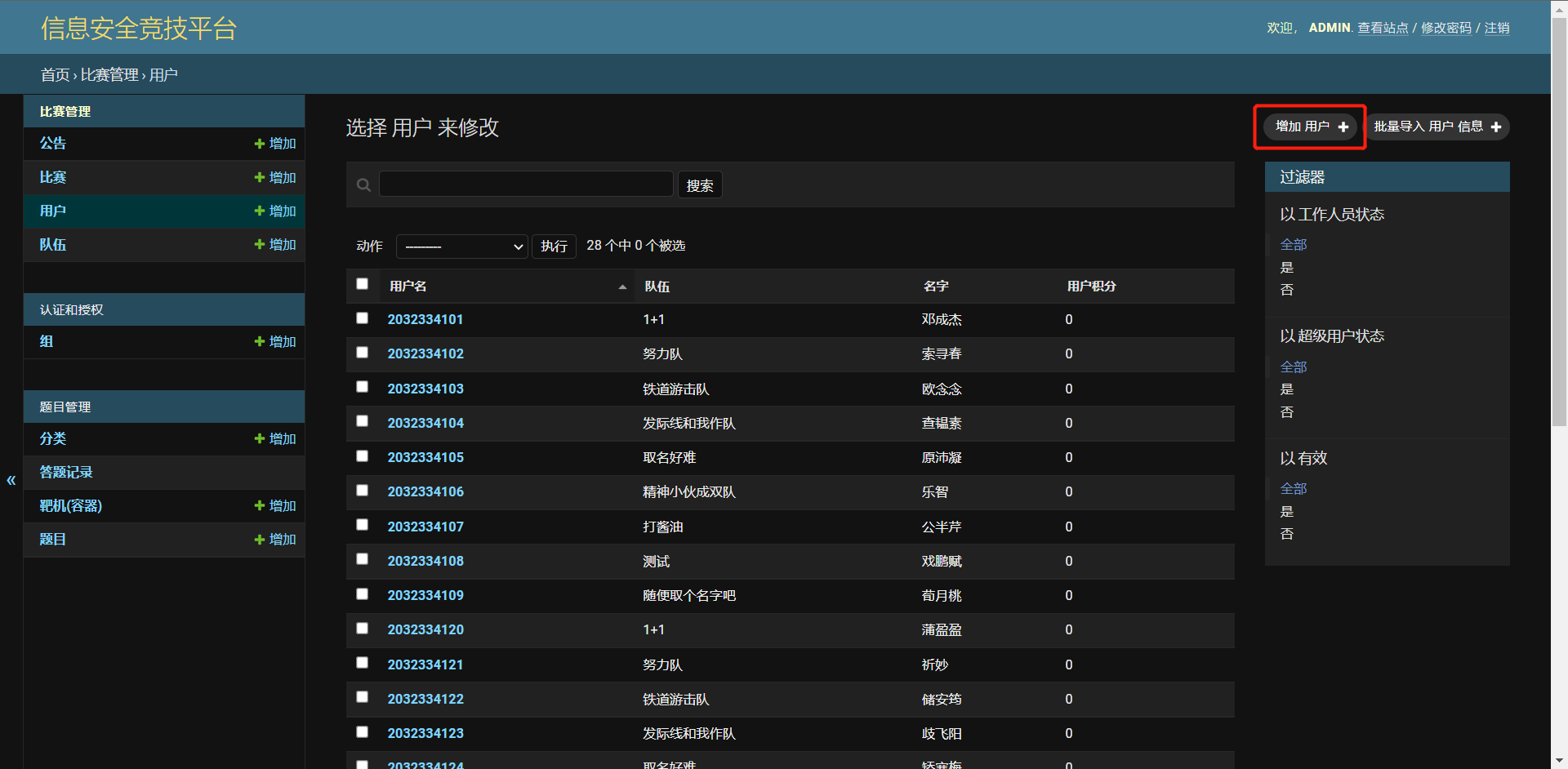Sort by the 队伍 column header

pyautogui.click(x=657, y=287)
